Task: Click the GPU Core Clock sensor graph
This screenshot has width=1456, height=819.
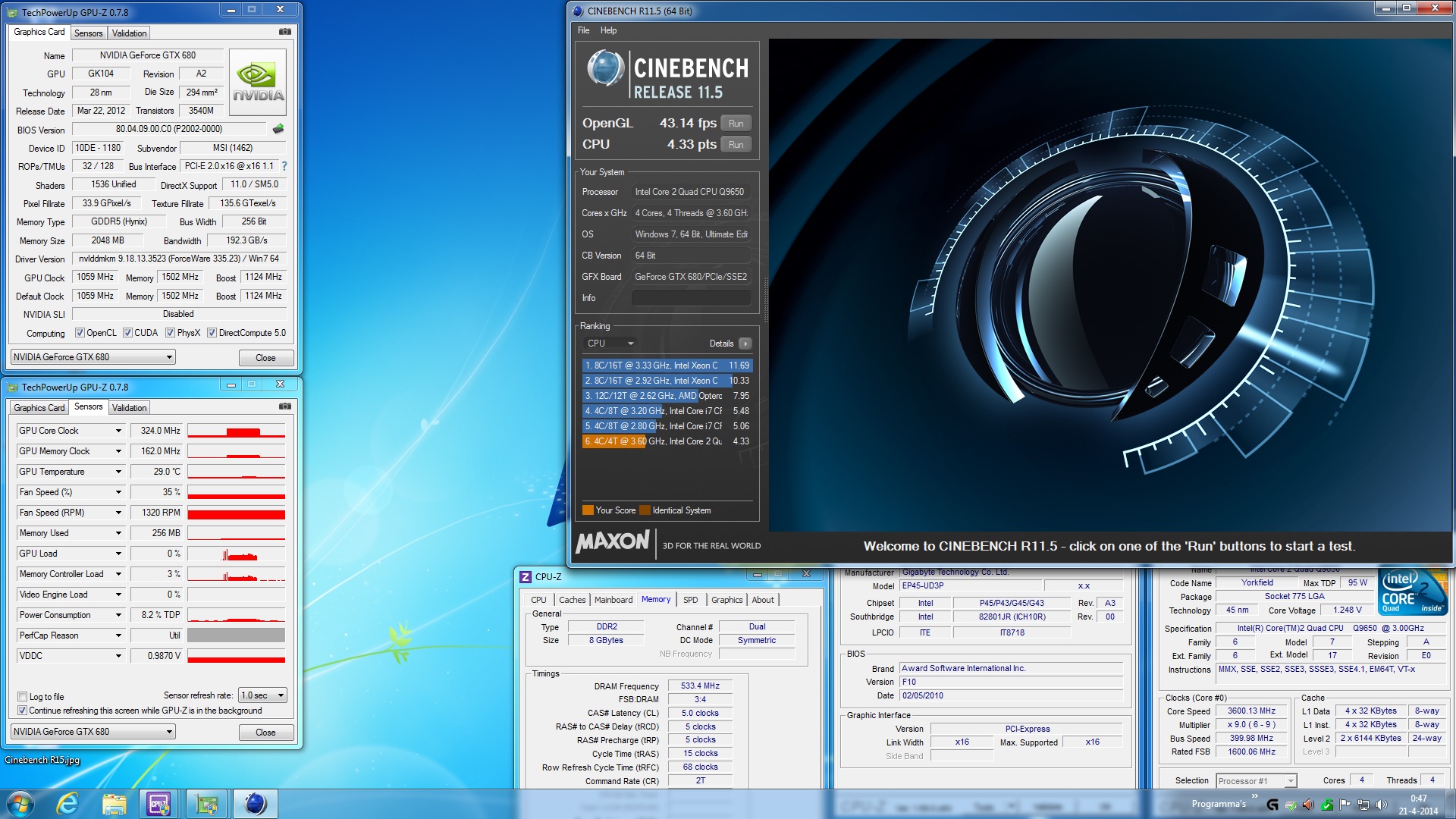Action: pos(237,431)
